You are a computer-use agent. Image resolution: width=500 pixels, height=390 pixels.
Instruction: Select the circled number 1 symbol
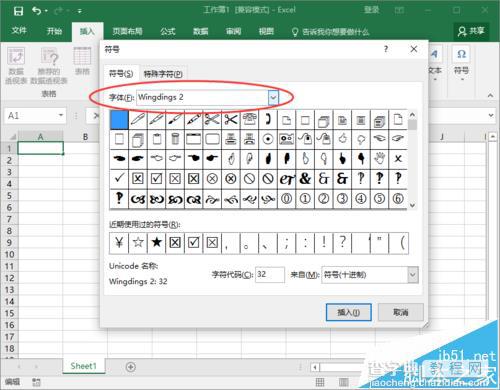tap(305, 199)
